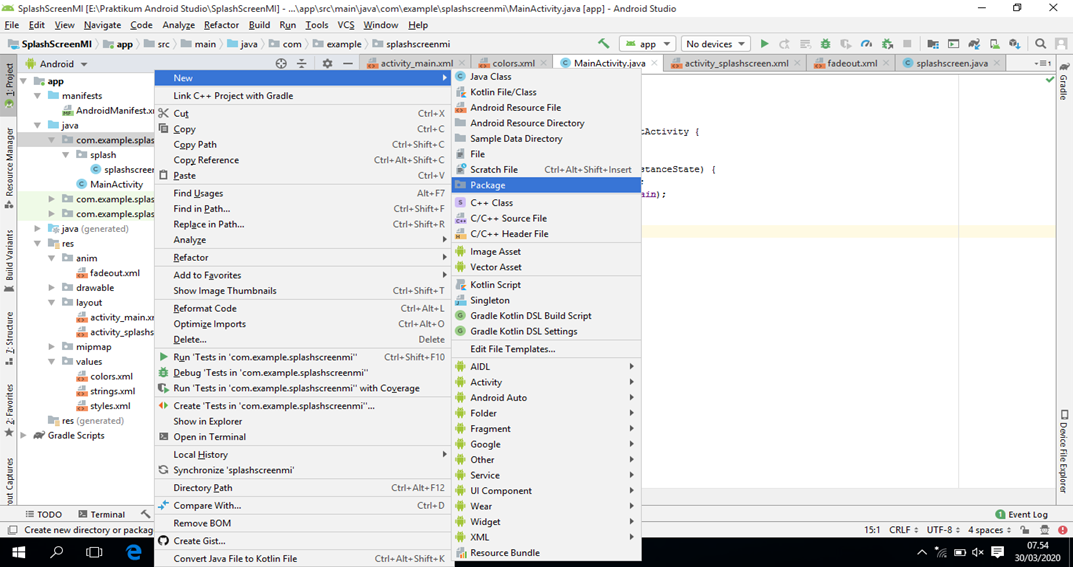
Task: Toggle tool window buttons in bottom-left corner
Action: [x=12, y=530]
